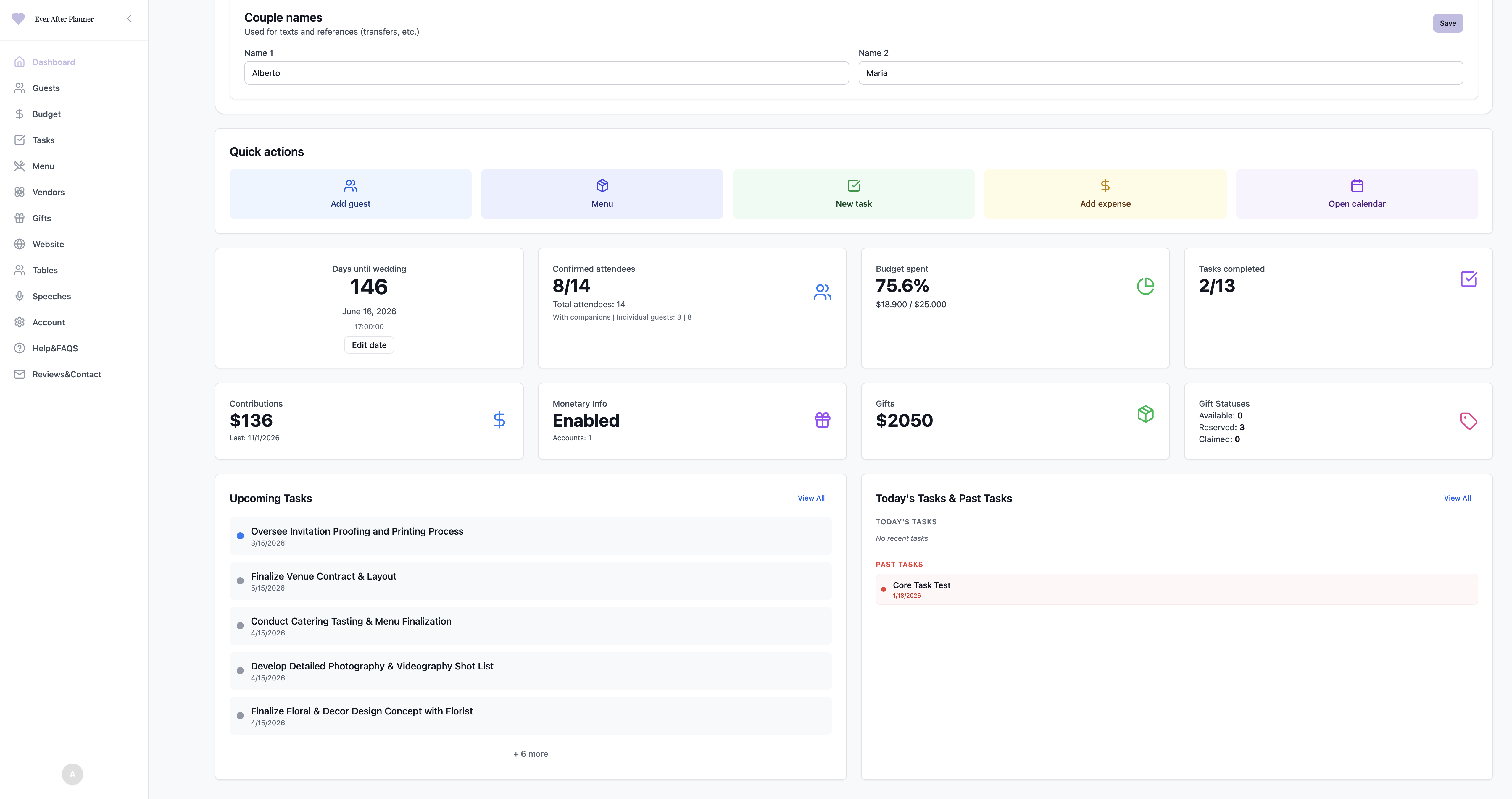1512x799 pixels.
Task: Go to the Guests page
Action: pyautogui.click(x=46, y=88)
